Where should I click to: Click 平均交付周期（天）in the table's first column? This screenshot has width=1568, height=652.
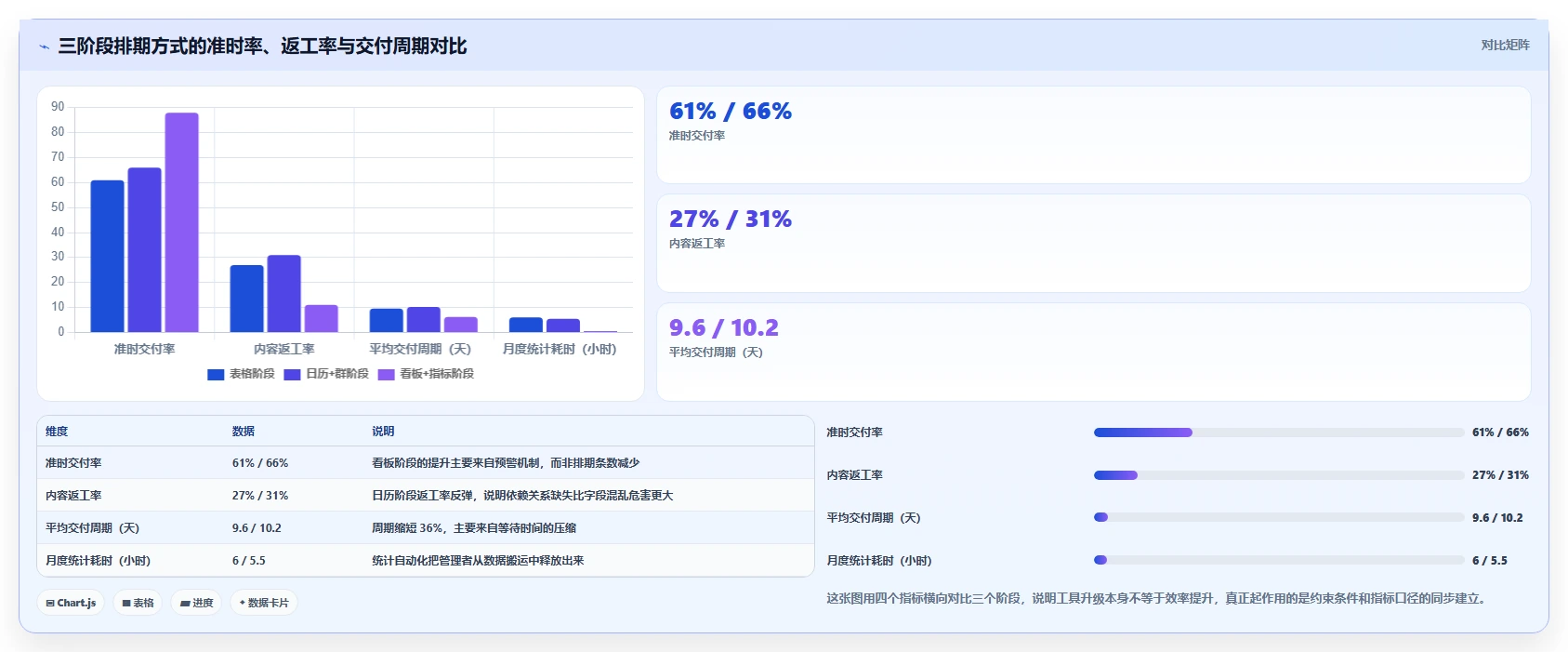pyautogui.click(x=92, y=528)
